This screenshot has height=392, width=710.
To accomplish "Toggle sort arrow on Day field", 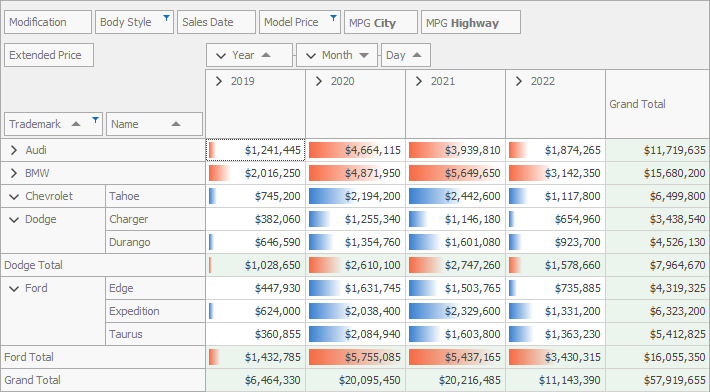I will click(417, 55).
